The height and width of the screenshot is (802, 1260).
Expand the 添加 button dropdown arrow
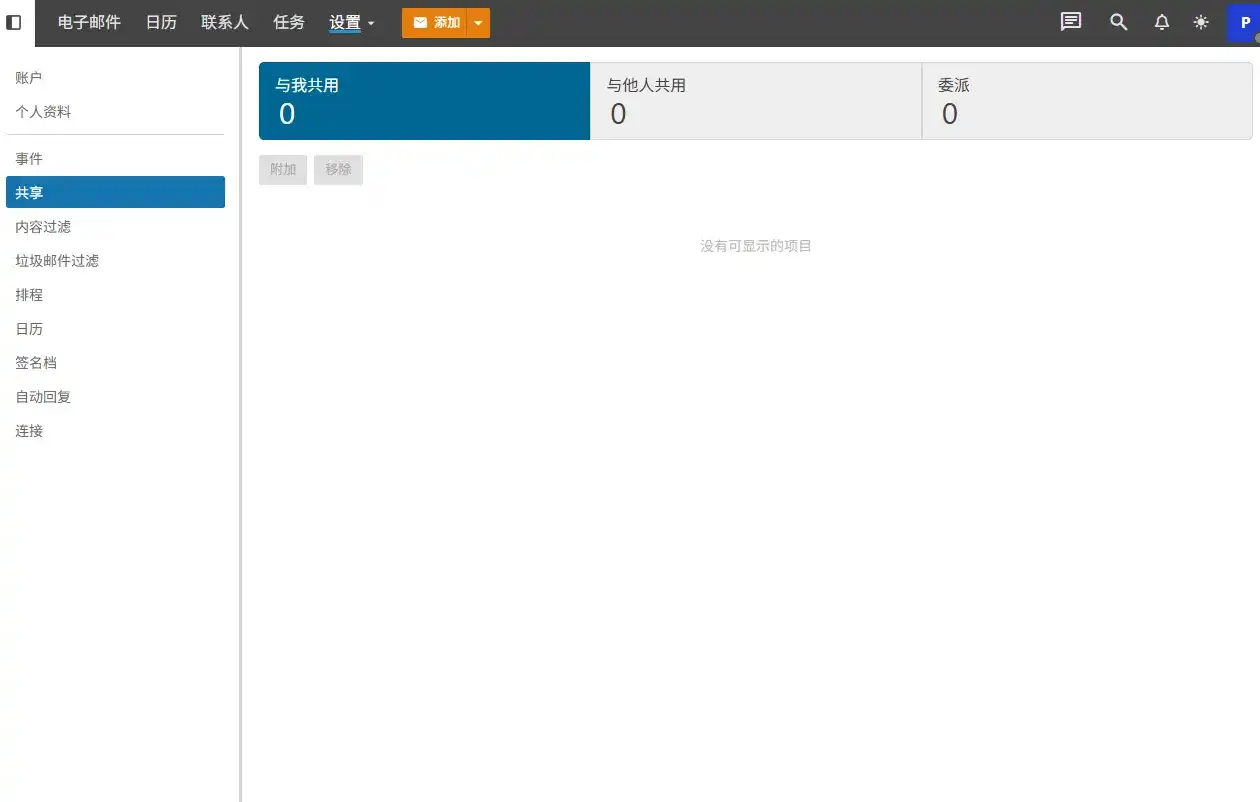click(x=477, y=22)
